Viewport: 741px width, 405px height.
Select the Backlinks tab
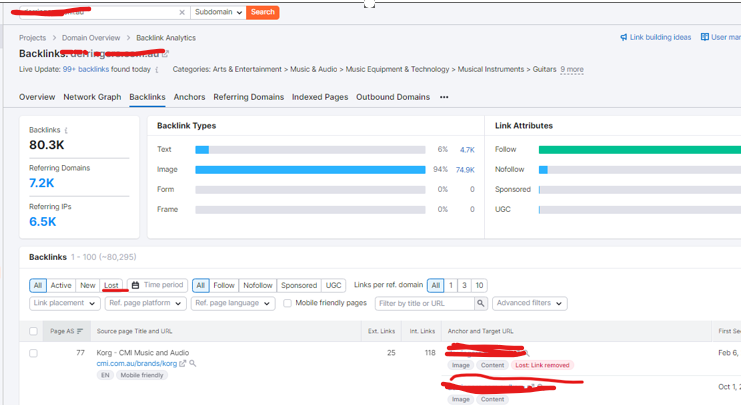click(147, 97)
